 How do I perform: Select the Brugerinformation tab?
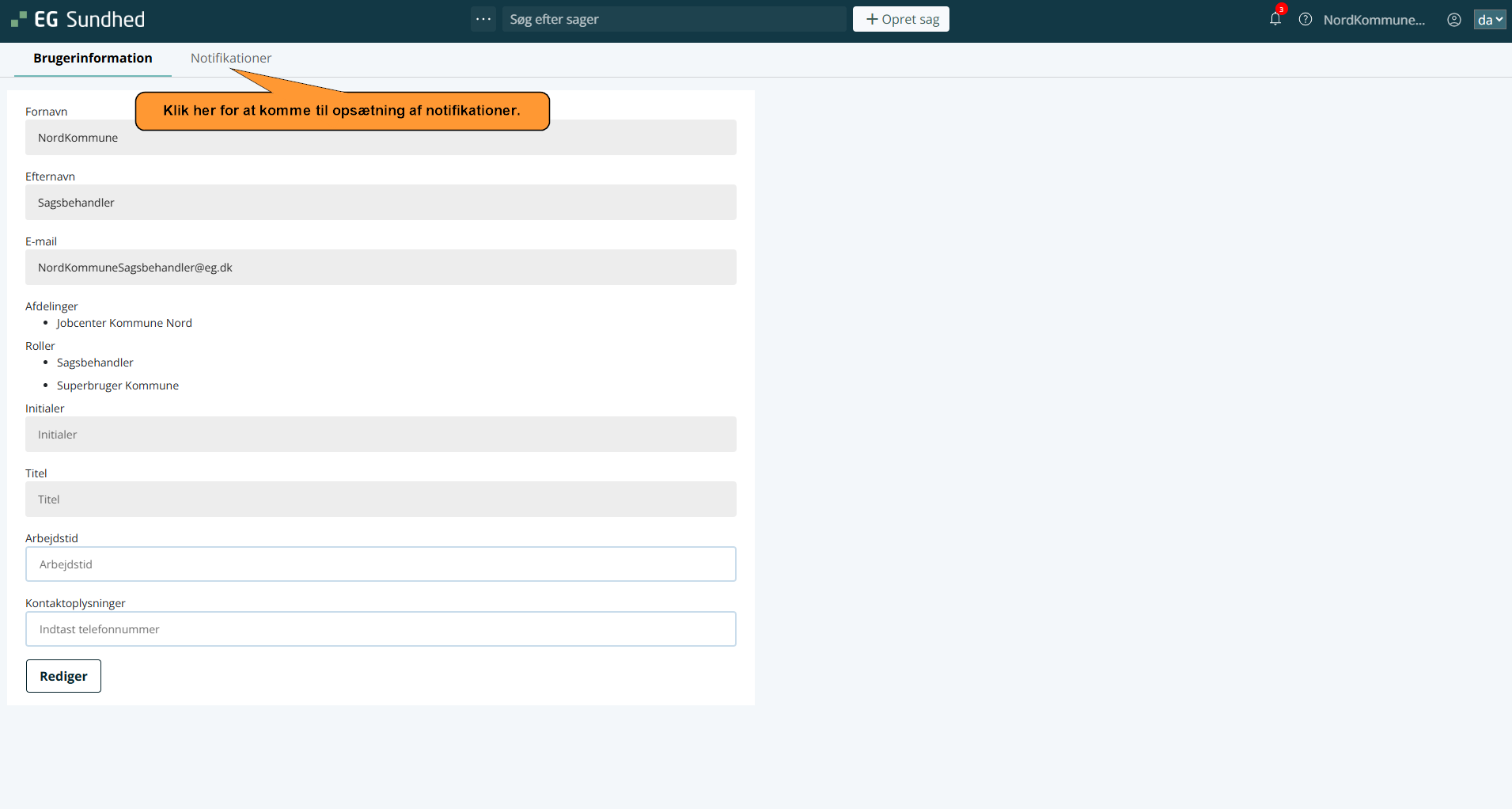pyautogui.click(x=93, y=58)
